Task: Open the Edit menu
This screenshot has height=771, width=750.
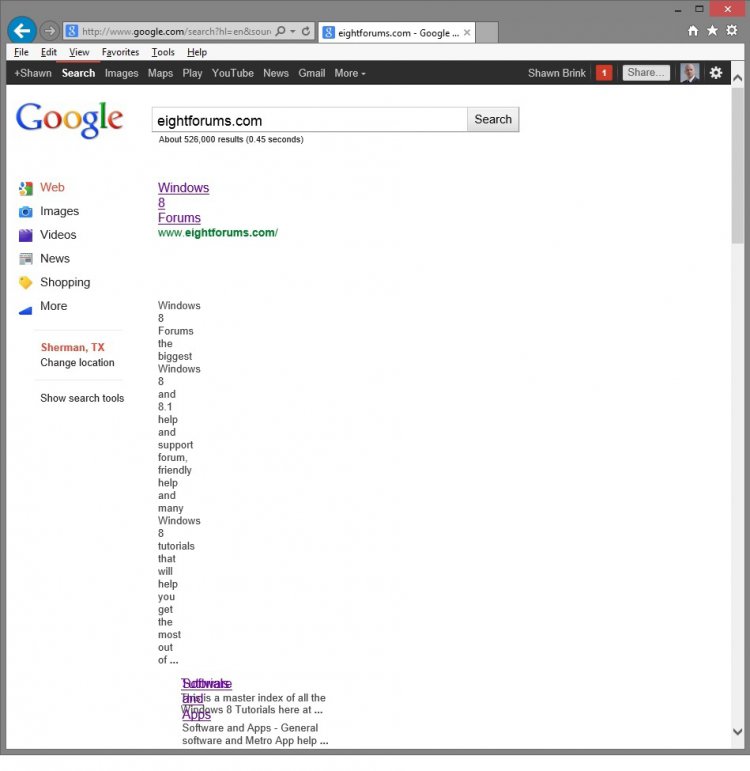Action: tap(49, 52)
